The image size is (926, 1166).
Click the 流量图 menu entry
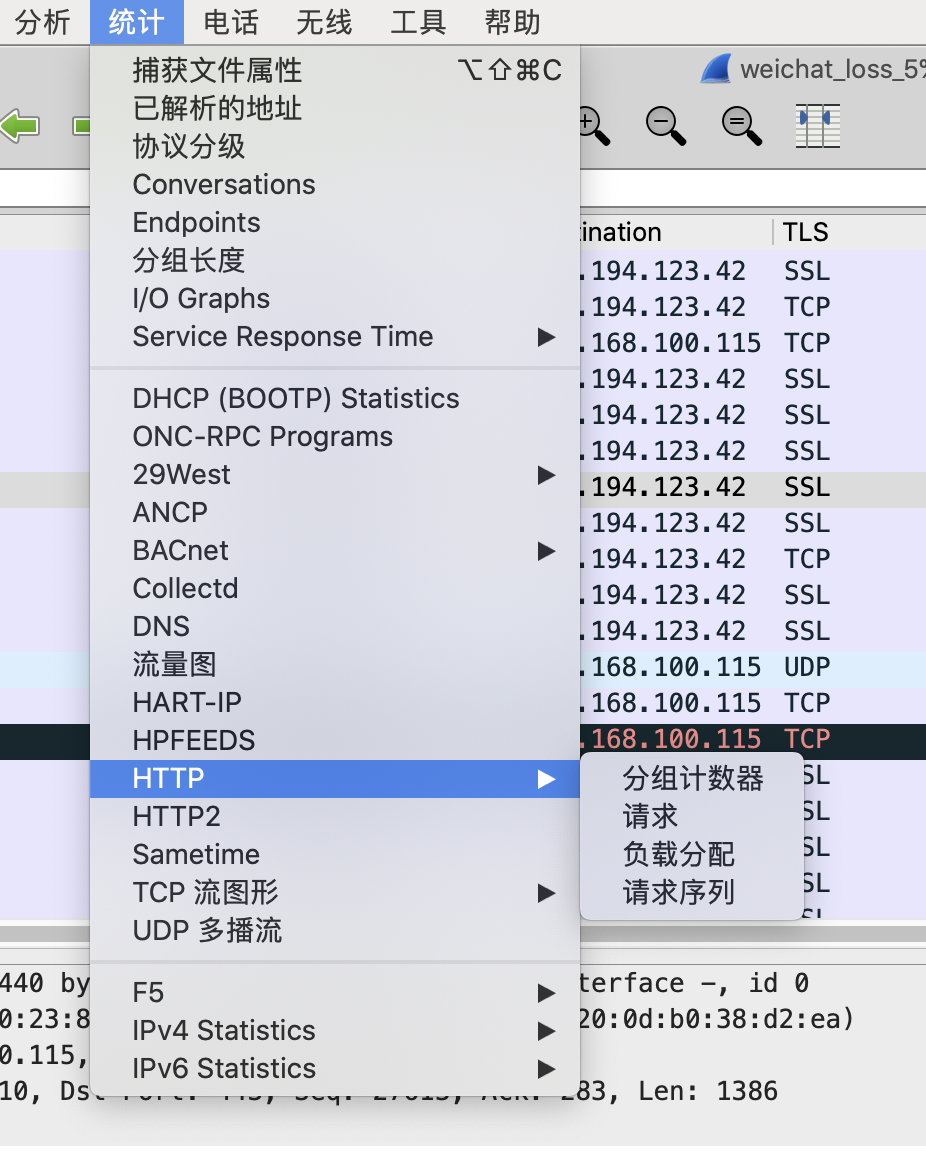coord(174,665)
